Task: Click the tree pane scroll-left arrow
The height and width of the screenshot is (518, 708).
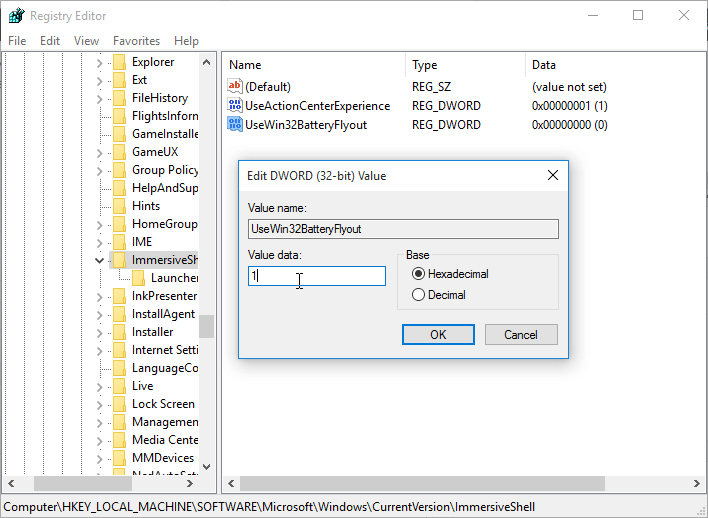Action: (11, 483)
